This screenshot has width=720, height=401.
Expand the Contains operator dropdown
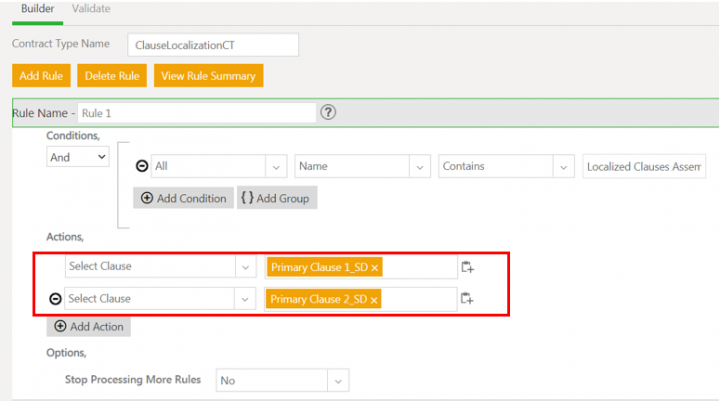tap(565, 167)
